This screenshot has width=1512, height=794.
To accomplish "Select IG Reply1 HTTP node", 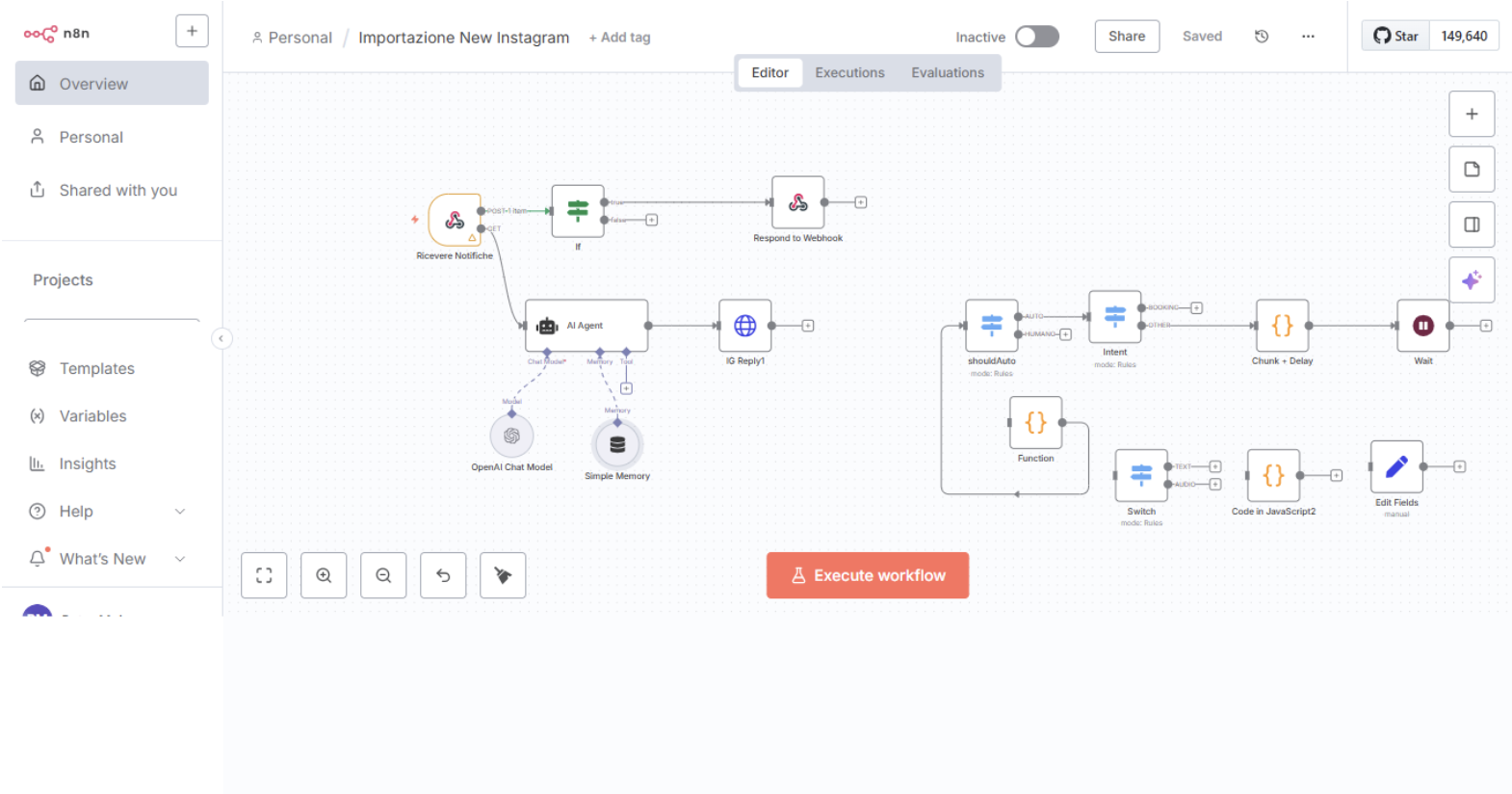I will 745,326.
